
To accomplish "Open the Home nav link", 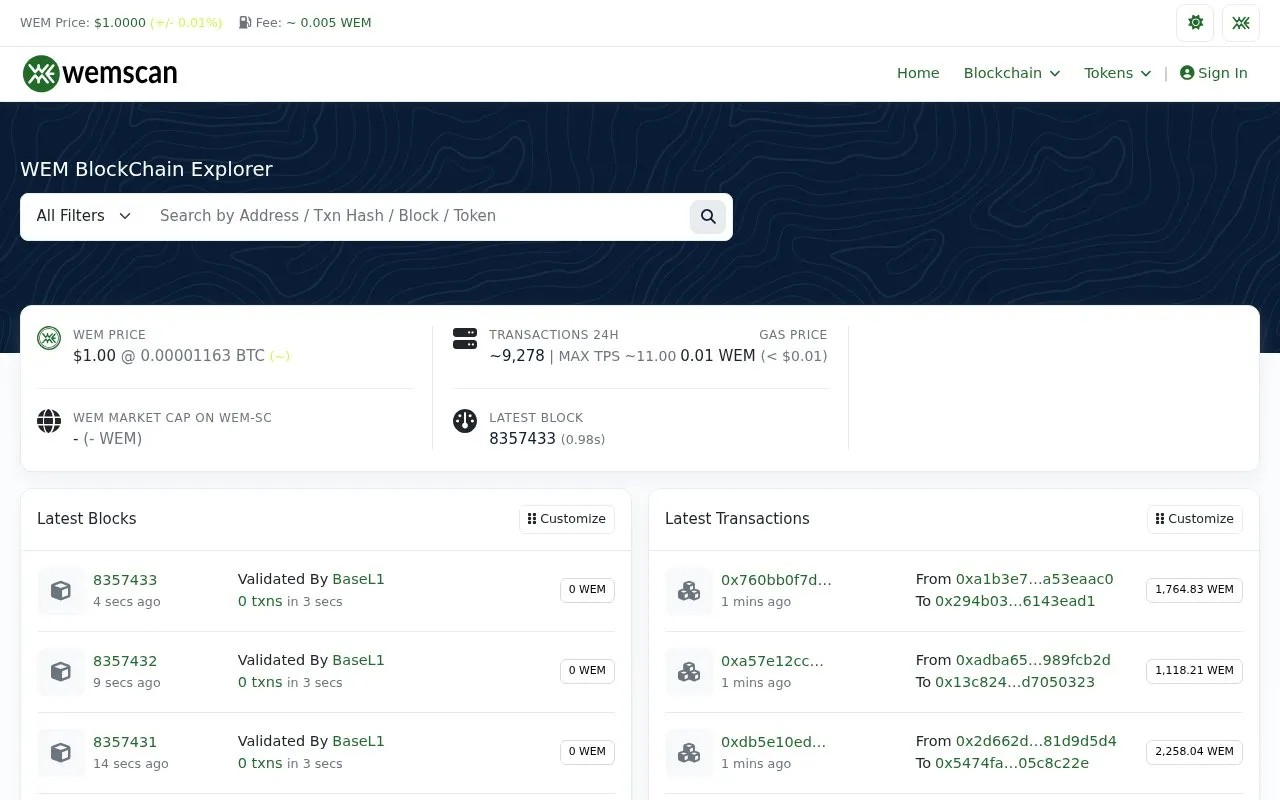I will tap(918, 73).
